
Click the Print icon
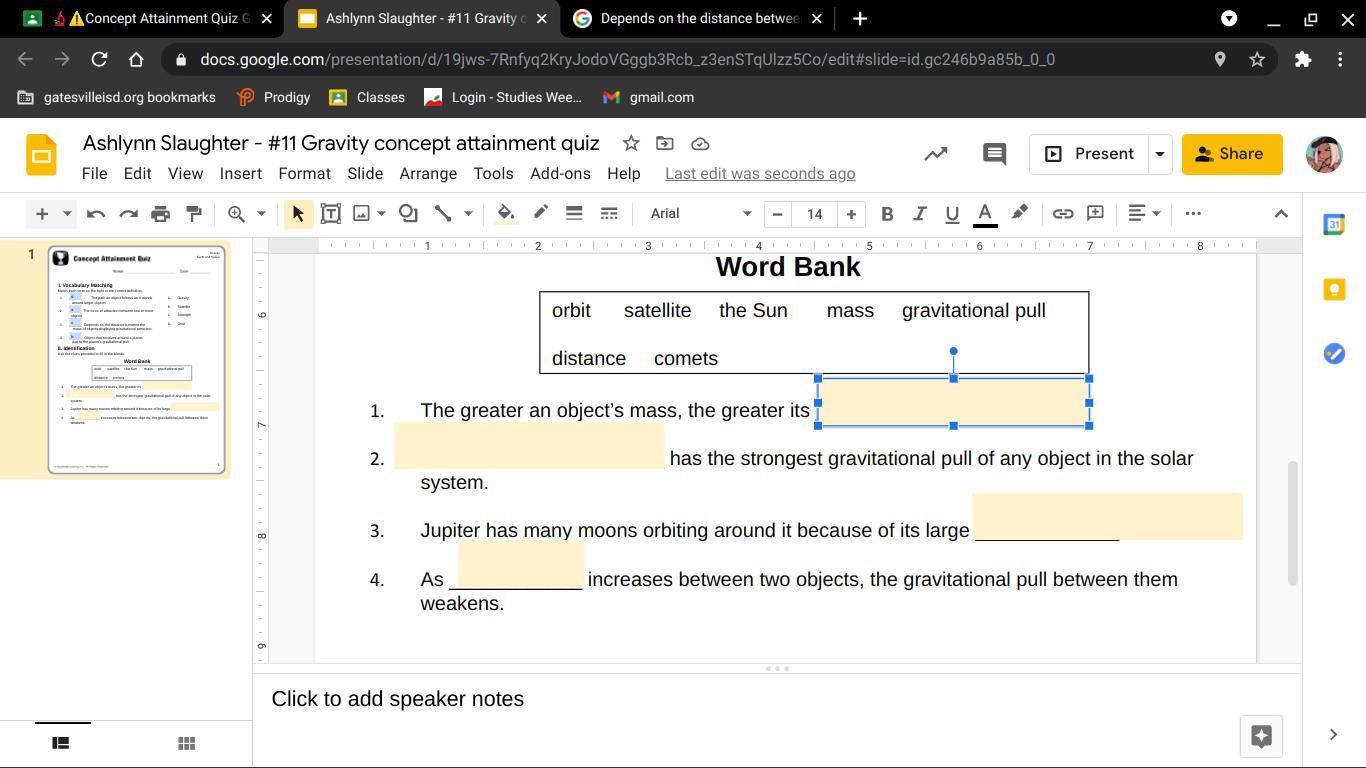[160, 213]
